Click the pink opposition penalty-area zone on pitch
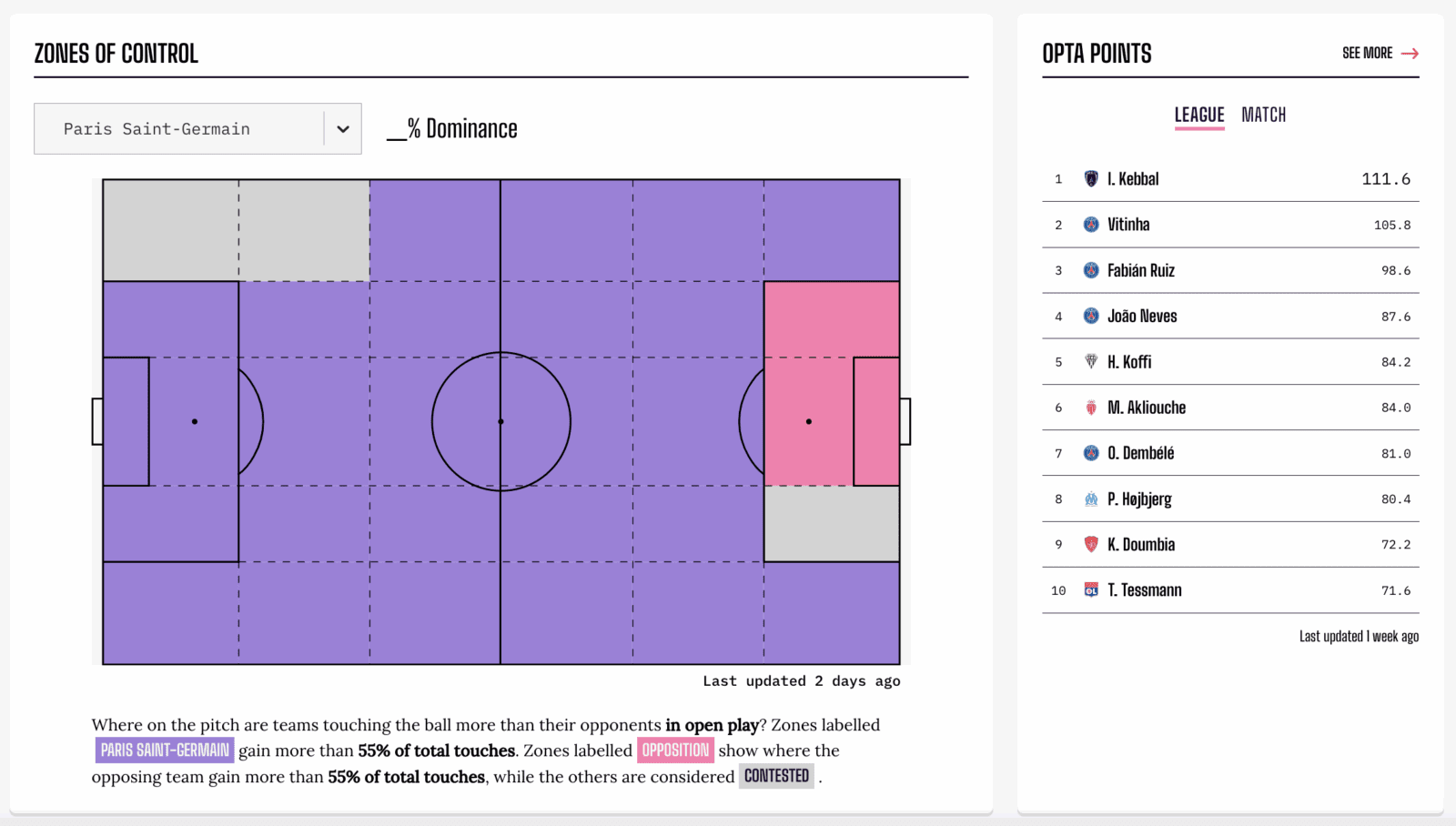Image resolution: width=1456 pixels, height=826 pixels. point(832,384)
